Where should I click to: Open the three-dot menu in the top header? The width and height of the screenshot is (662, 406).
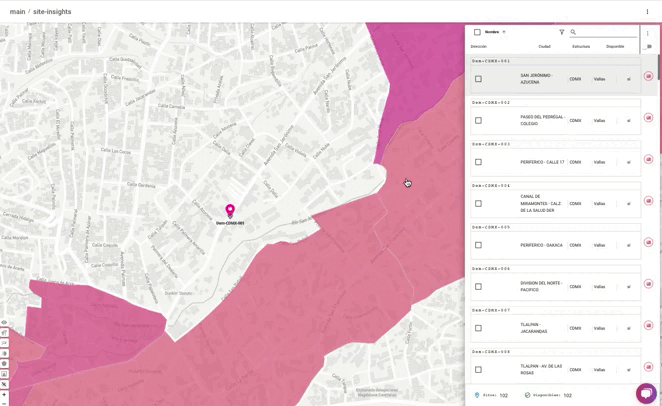647,12
